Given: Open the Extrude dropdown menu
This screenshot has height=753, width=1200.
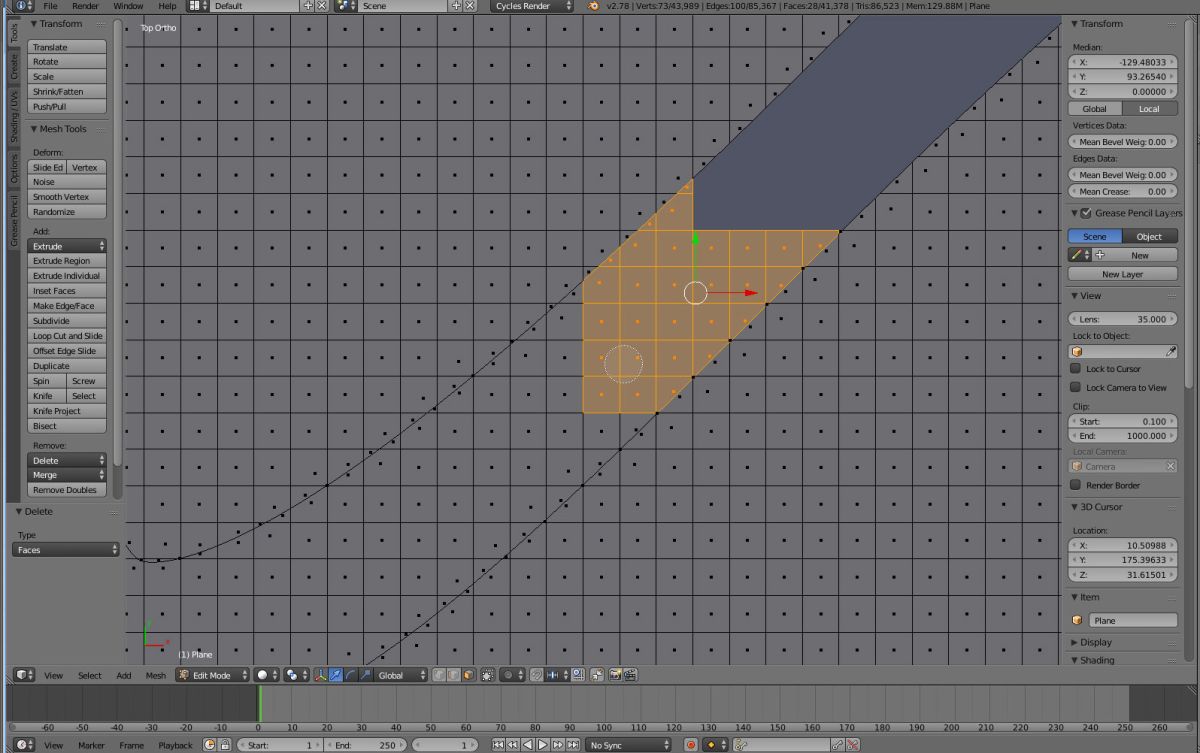Looking at the screenshot, I should click(x=67, y=246).
